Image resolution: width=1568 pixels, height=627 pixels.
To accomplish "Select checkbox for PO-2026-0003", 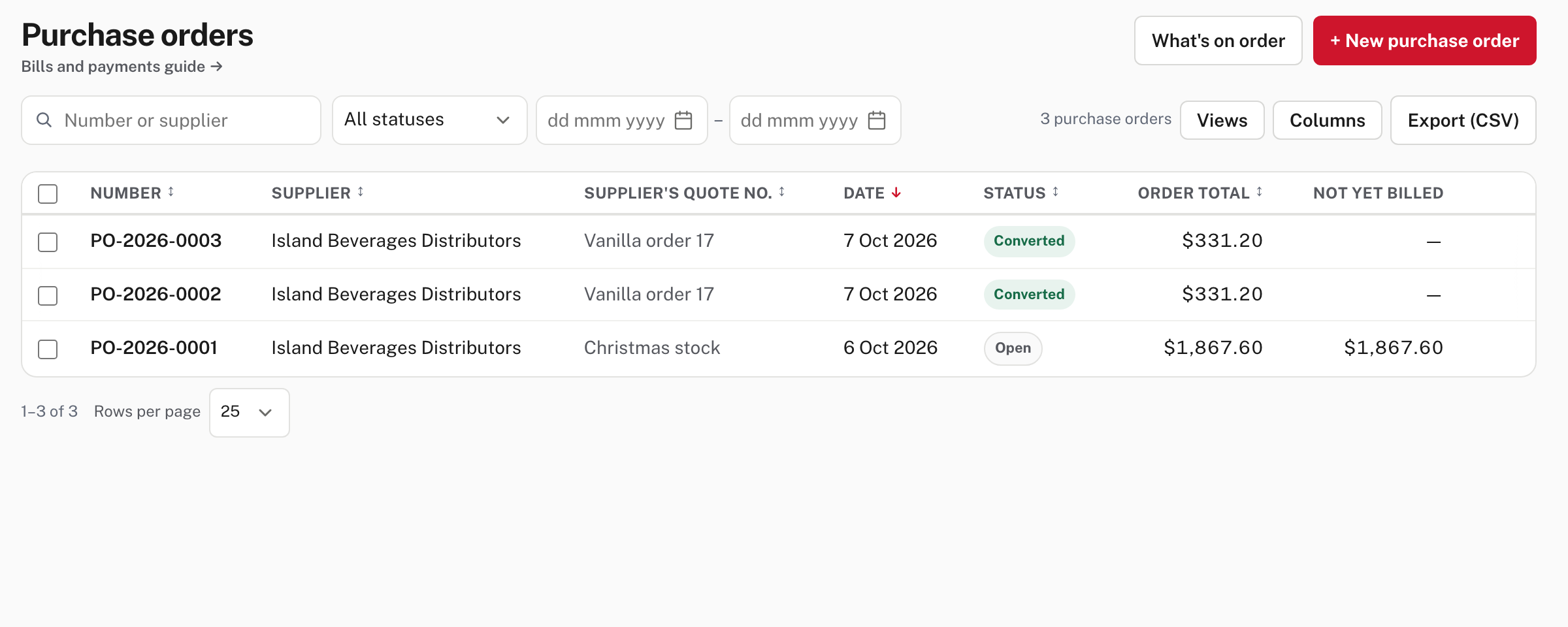I will click(x=48, y=242).
